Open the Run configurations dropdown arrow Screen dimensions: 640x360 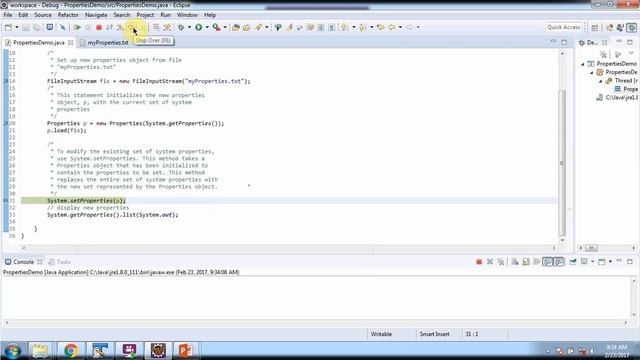coord(207,27)
